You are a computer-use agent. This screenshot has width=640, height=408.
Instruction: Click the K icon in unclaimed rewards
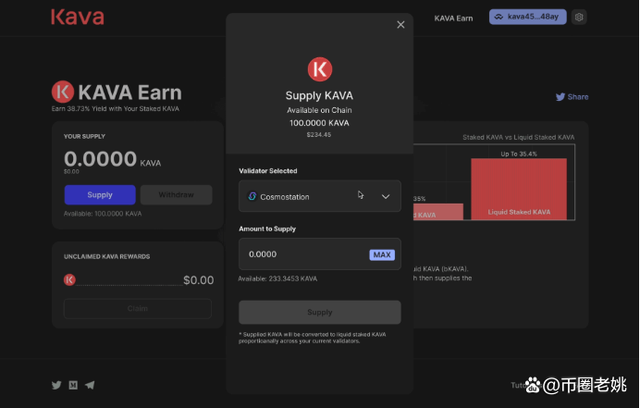point(69,280)
